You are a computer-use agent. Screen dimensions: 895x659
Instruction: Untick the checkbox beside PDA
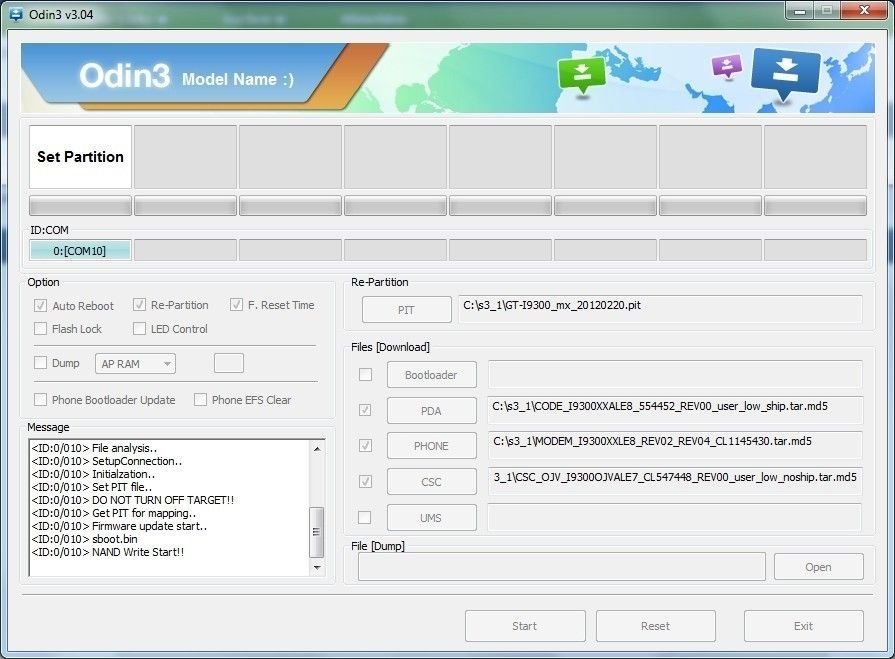pyautogui.click(x=365, y=410)
